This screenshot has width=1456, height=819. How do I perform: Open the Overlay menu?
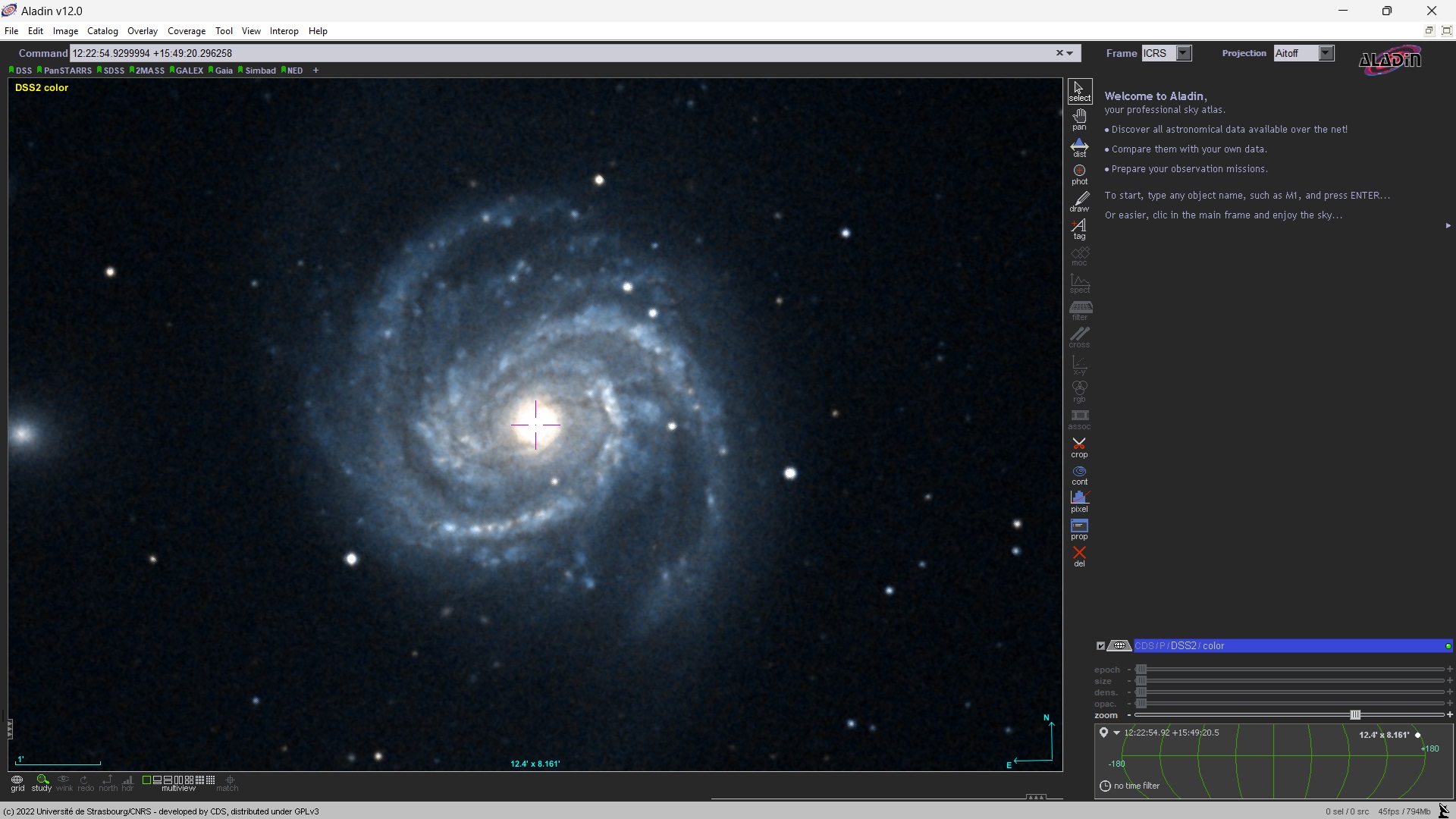tap(143, 31)
